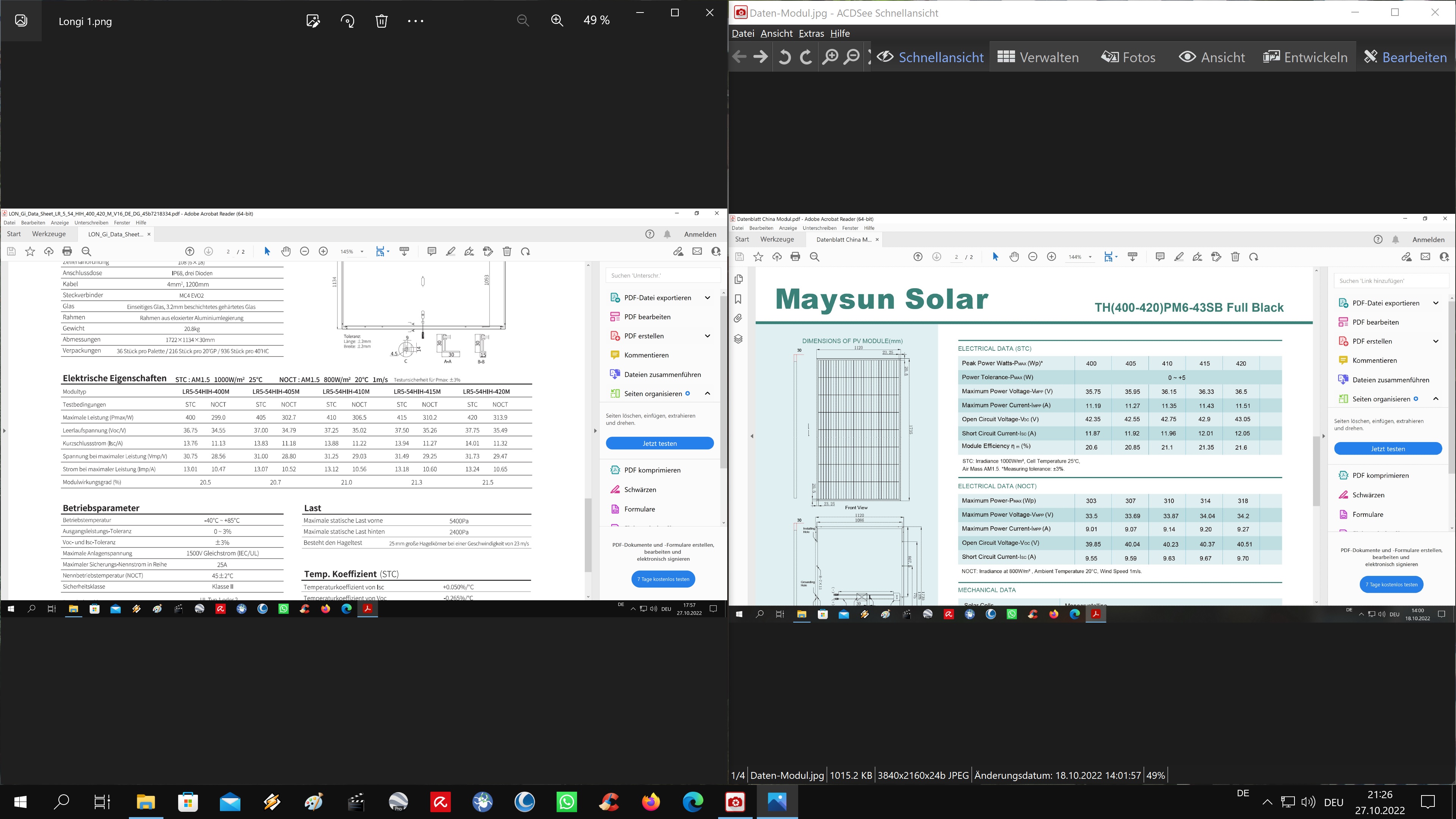
Task: Open the ACDSee toolbar overflow dots
Action: 869,56
